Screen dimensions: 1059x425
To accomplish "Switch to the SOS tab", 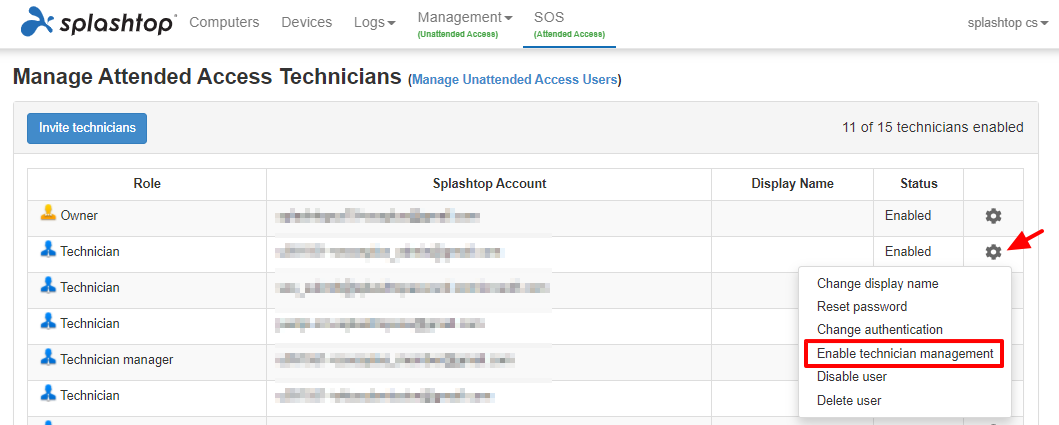I will tap(569, 24).
